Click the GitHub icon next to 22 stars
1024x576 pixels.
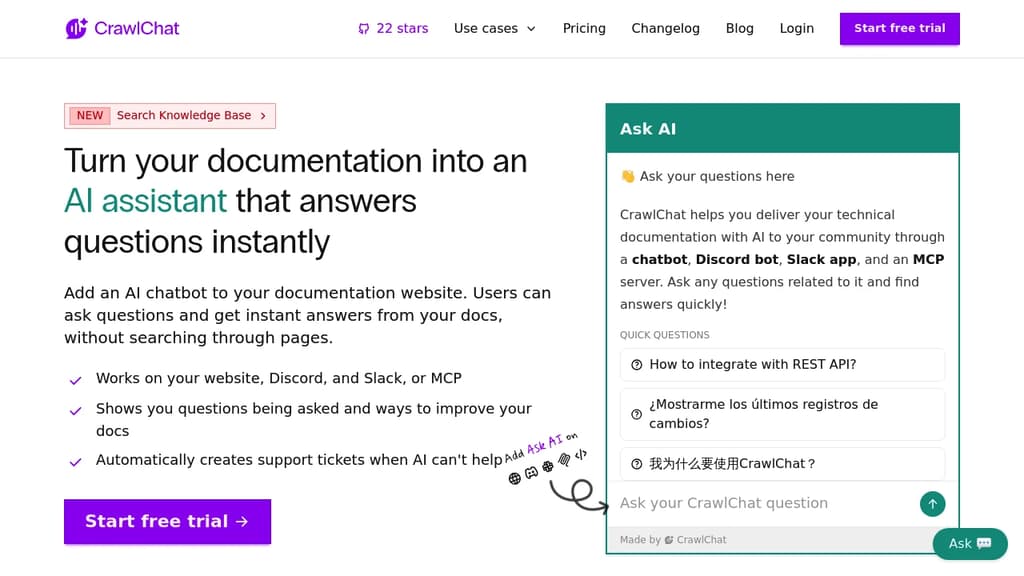pyautogui.click(x=364, y=28)
